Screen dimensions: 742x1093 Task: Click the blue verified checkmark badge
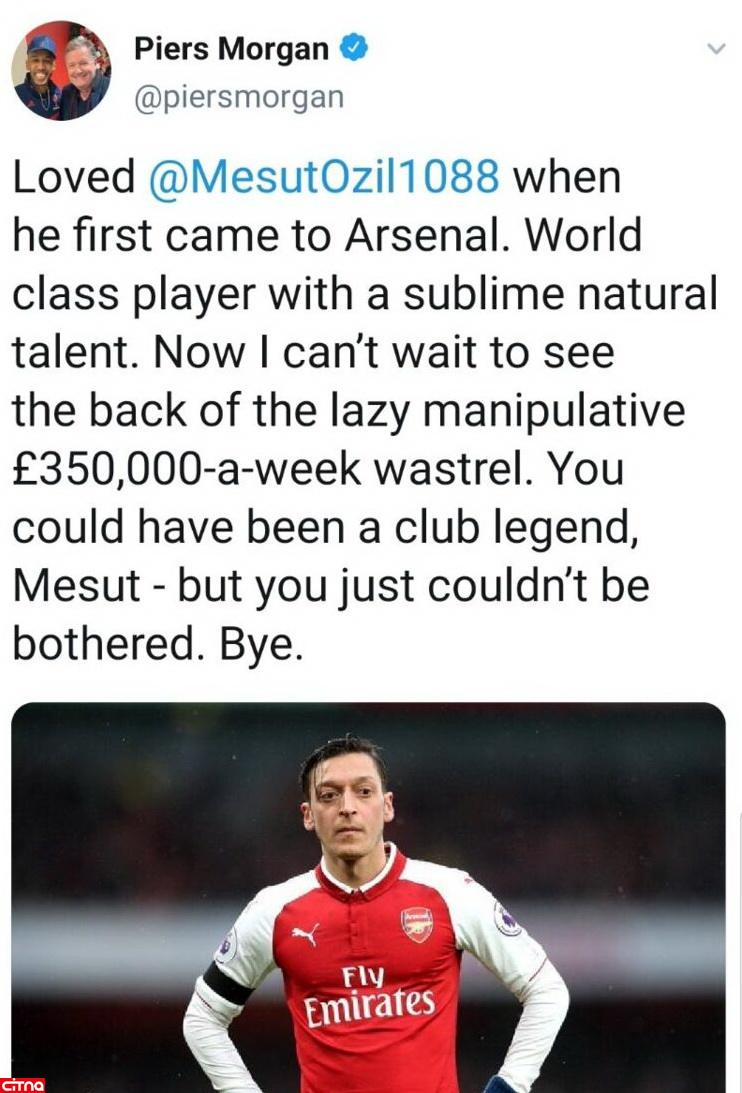tap(353, 47)
